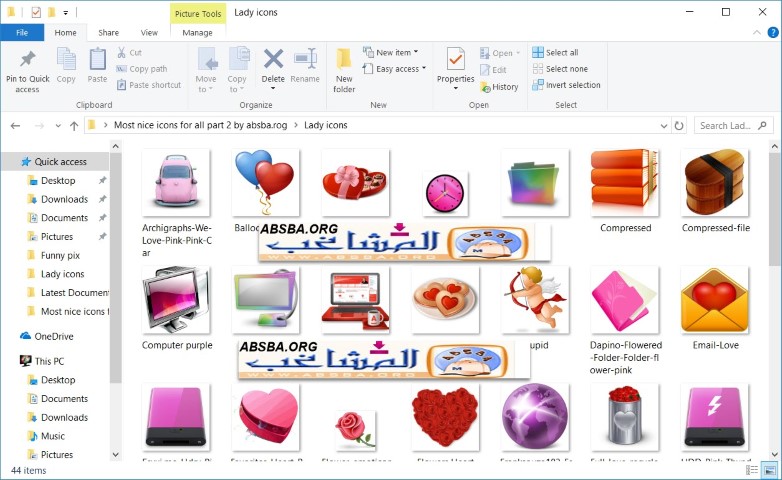Click Pin to Quick access icon
Image resolution: width=782 pixels, height=480 pixels.
(x=27, y=71)
